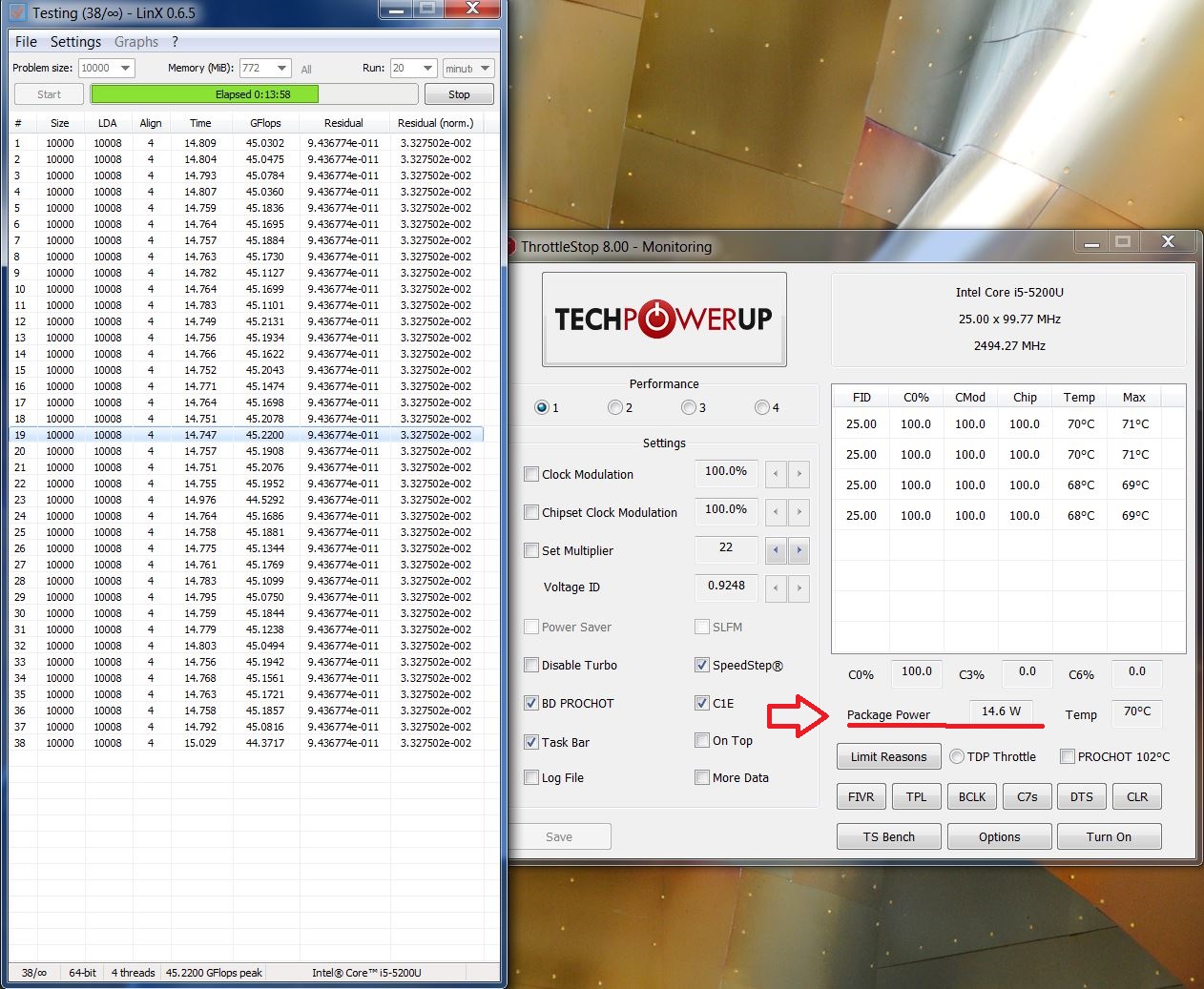Increase Chipset Clock Modulation right arrow
This screenshot has width=1204, height=989.
point(799,512)
